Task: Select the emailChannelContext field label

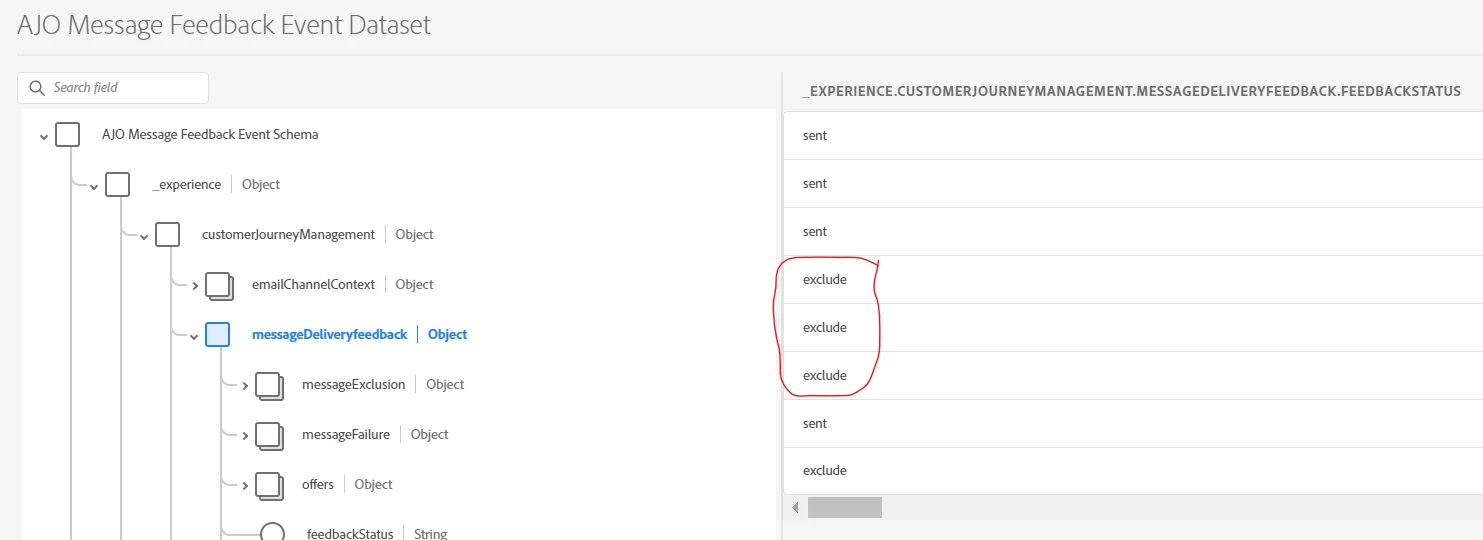Action: click(313, 284)
